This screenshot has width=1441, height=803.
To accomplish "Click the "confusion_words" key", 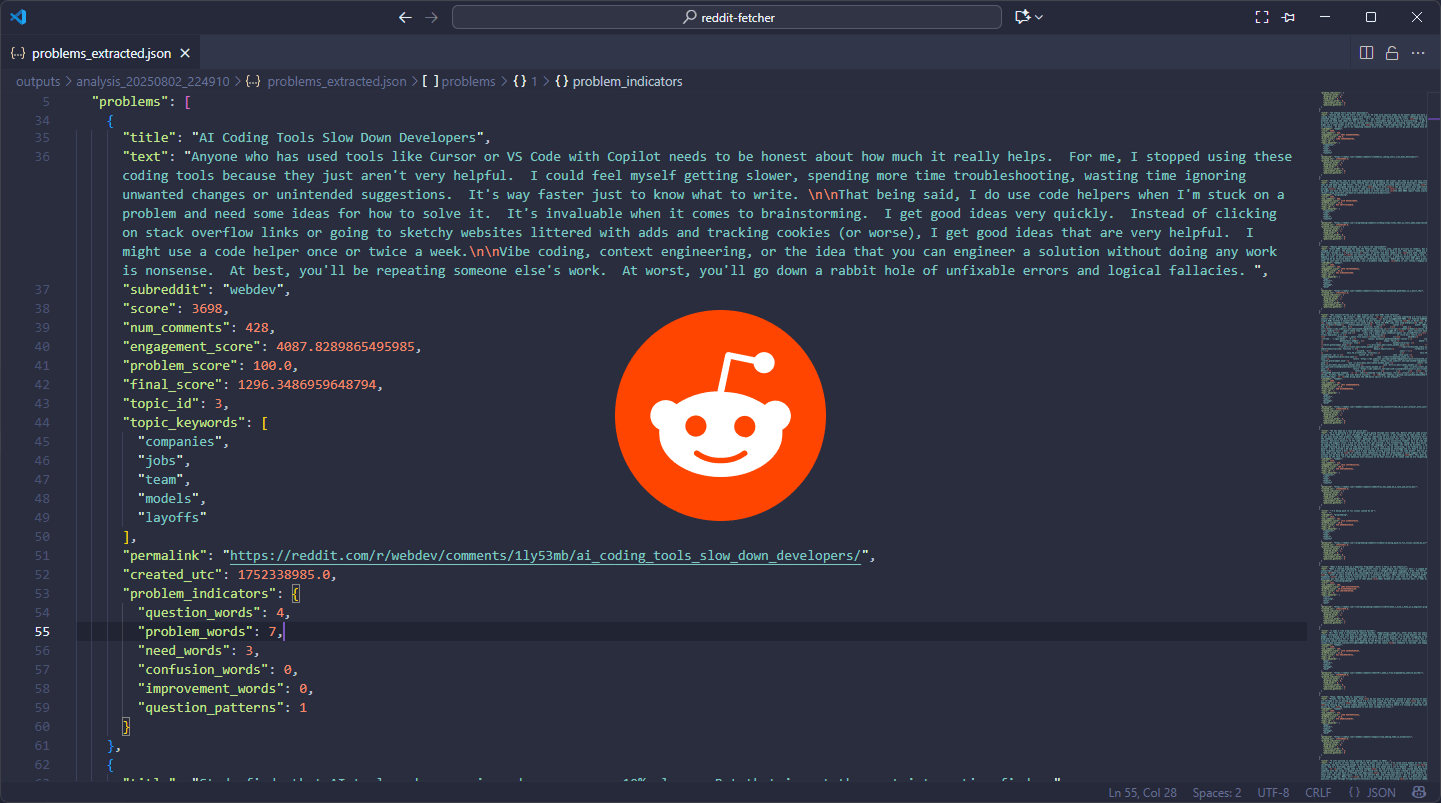I will coord(204,670).
